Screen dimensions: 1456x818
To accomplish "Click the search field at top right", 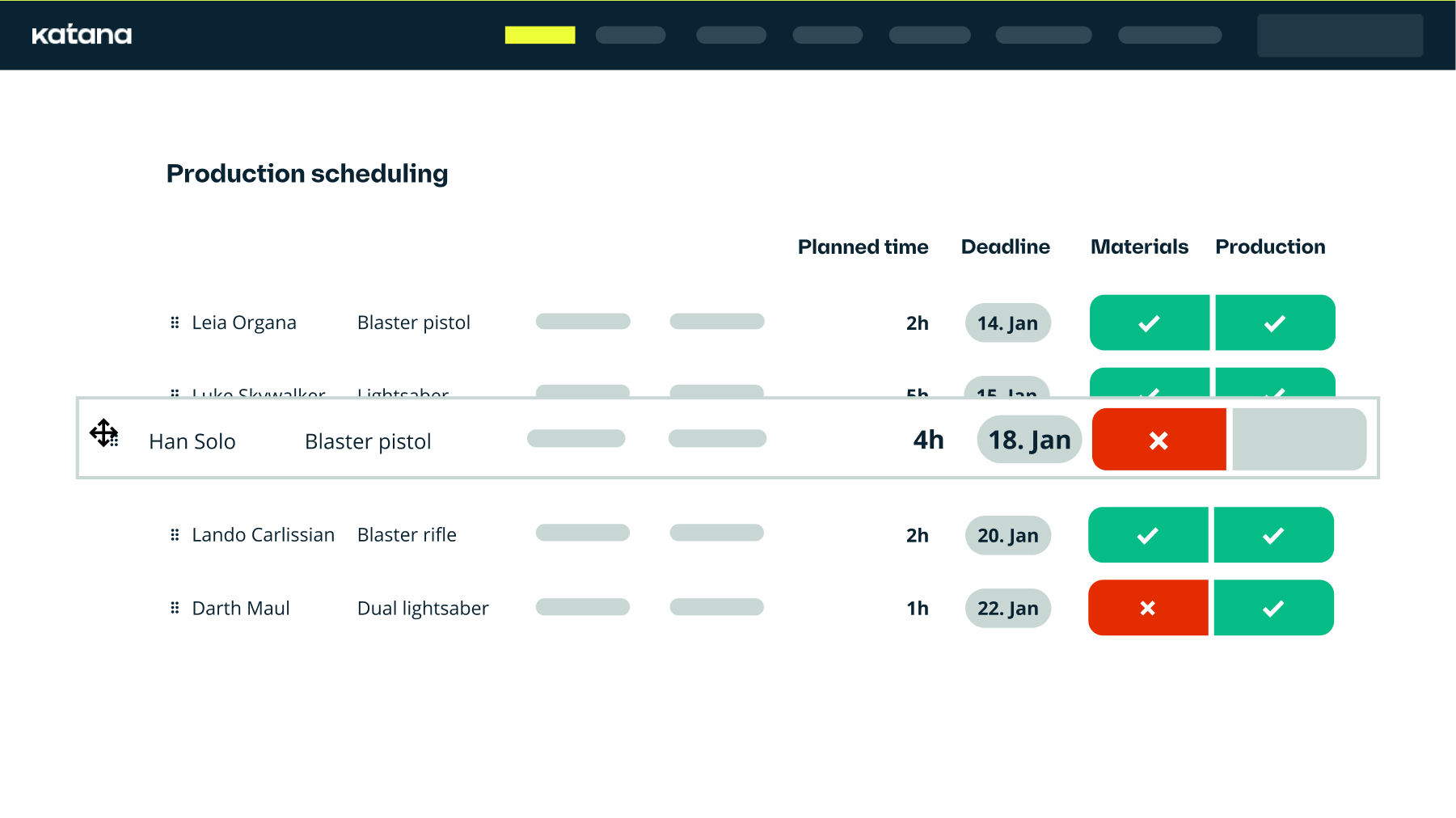I will point(1340,35).
